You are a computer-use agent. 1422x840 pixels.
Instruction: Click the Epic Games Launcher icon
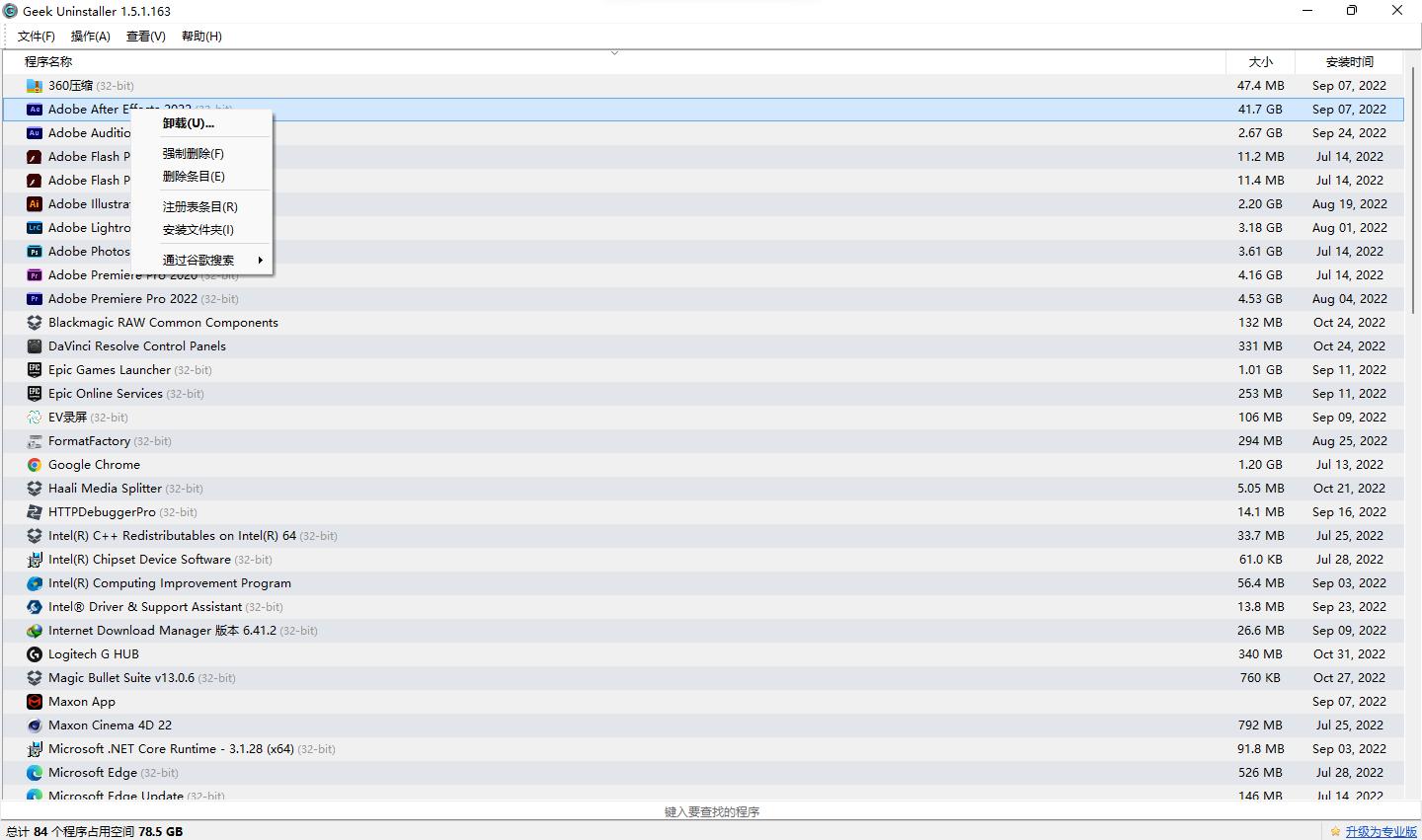35,370
